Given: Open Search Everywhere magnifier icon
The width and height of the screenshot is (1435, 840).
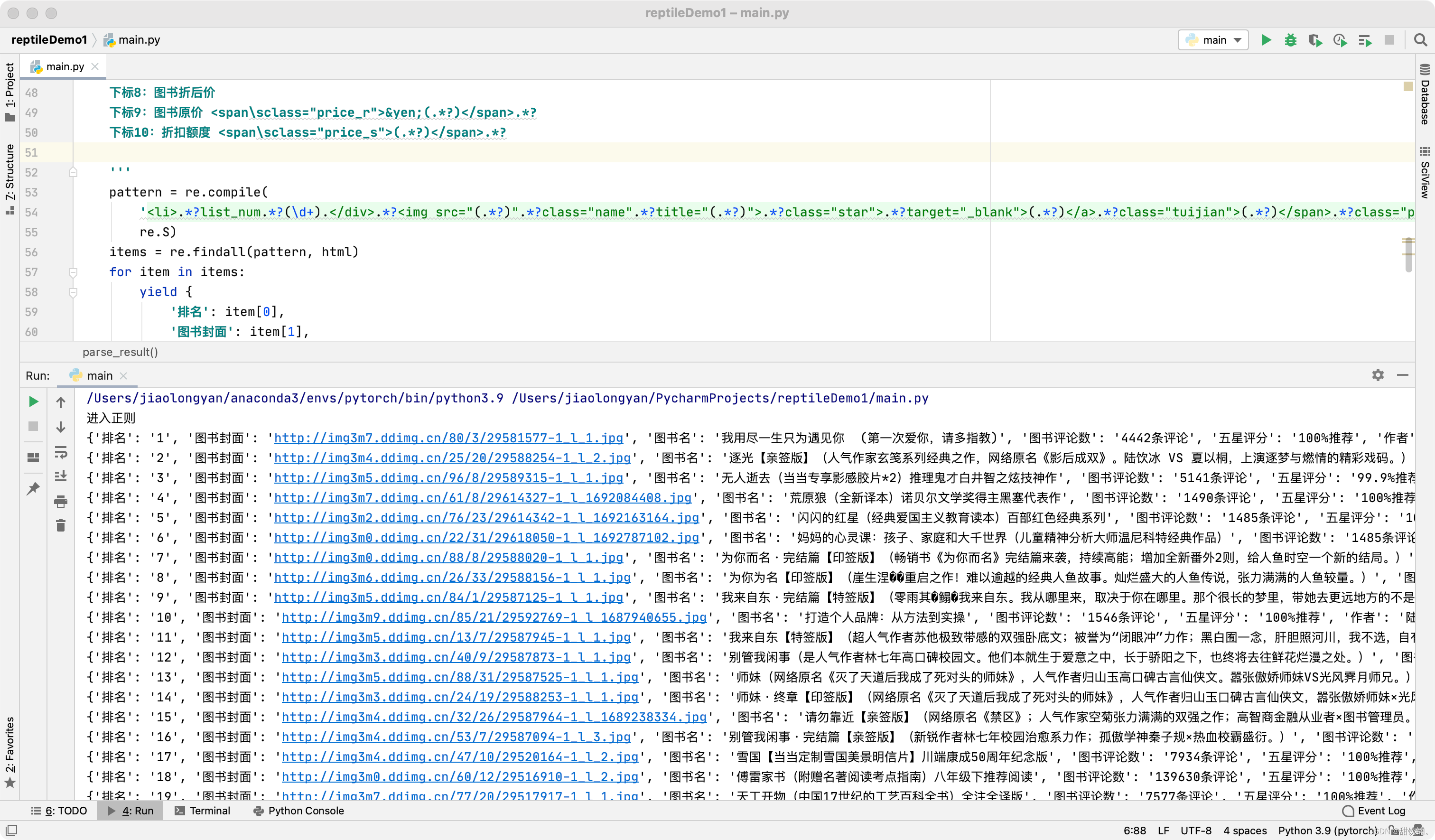Looking at the screenshot, I should click(1420, 40).
